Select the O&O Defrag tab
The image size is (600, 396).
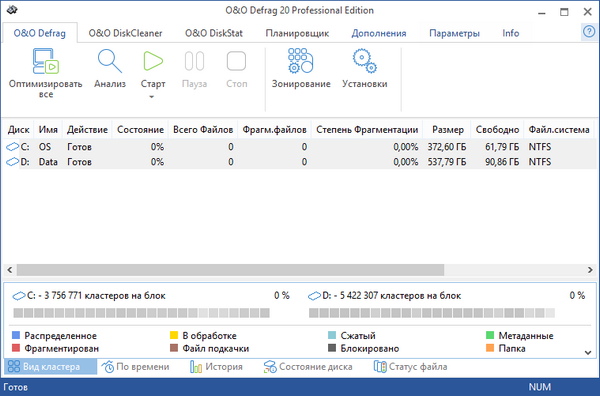tap(40, 33)
